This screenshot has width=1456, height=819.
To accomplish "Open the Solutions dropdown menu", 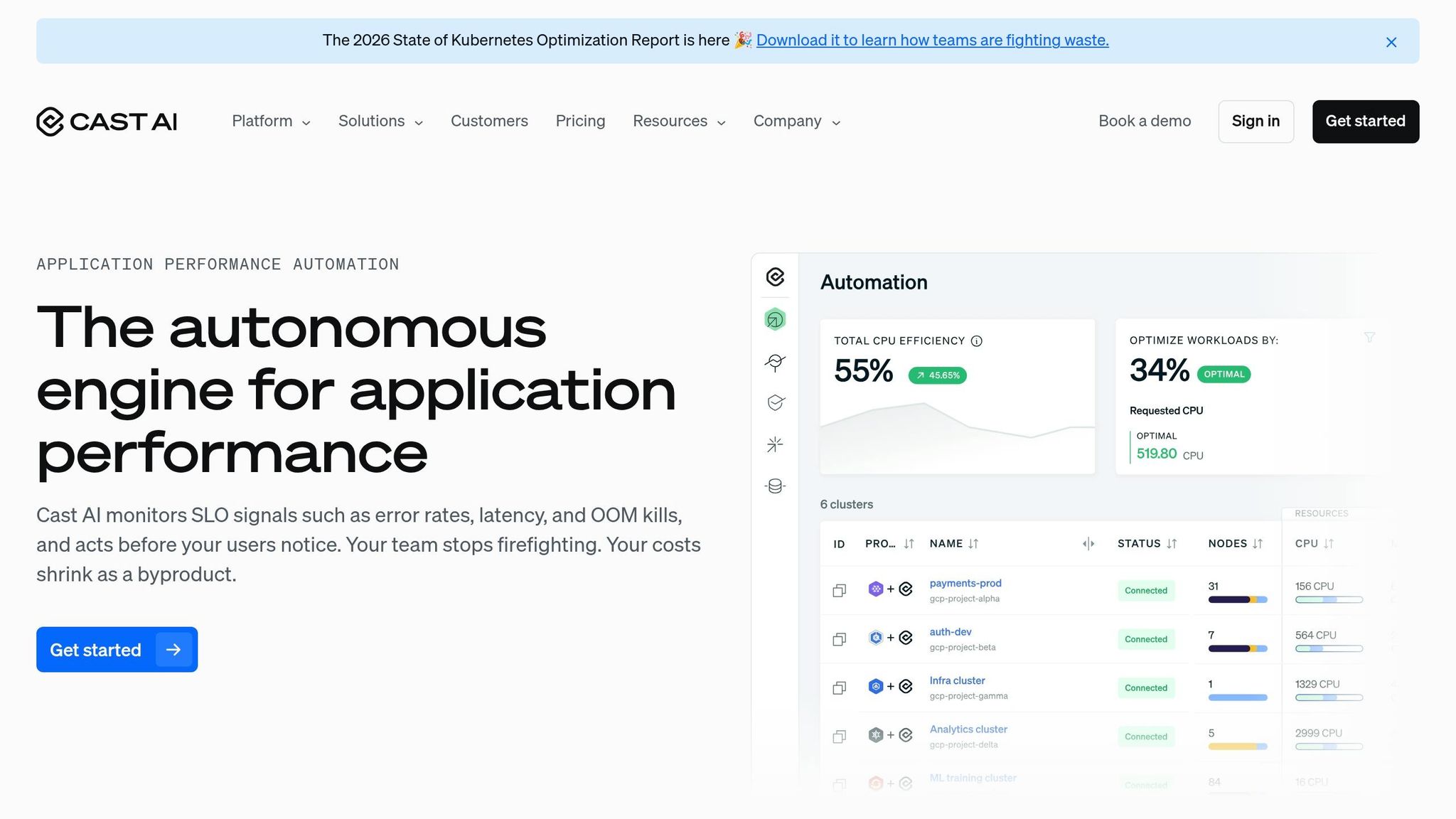I will pos(380,122).
